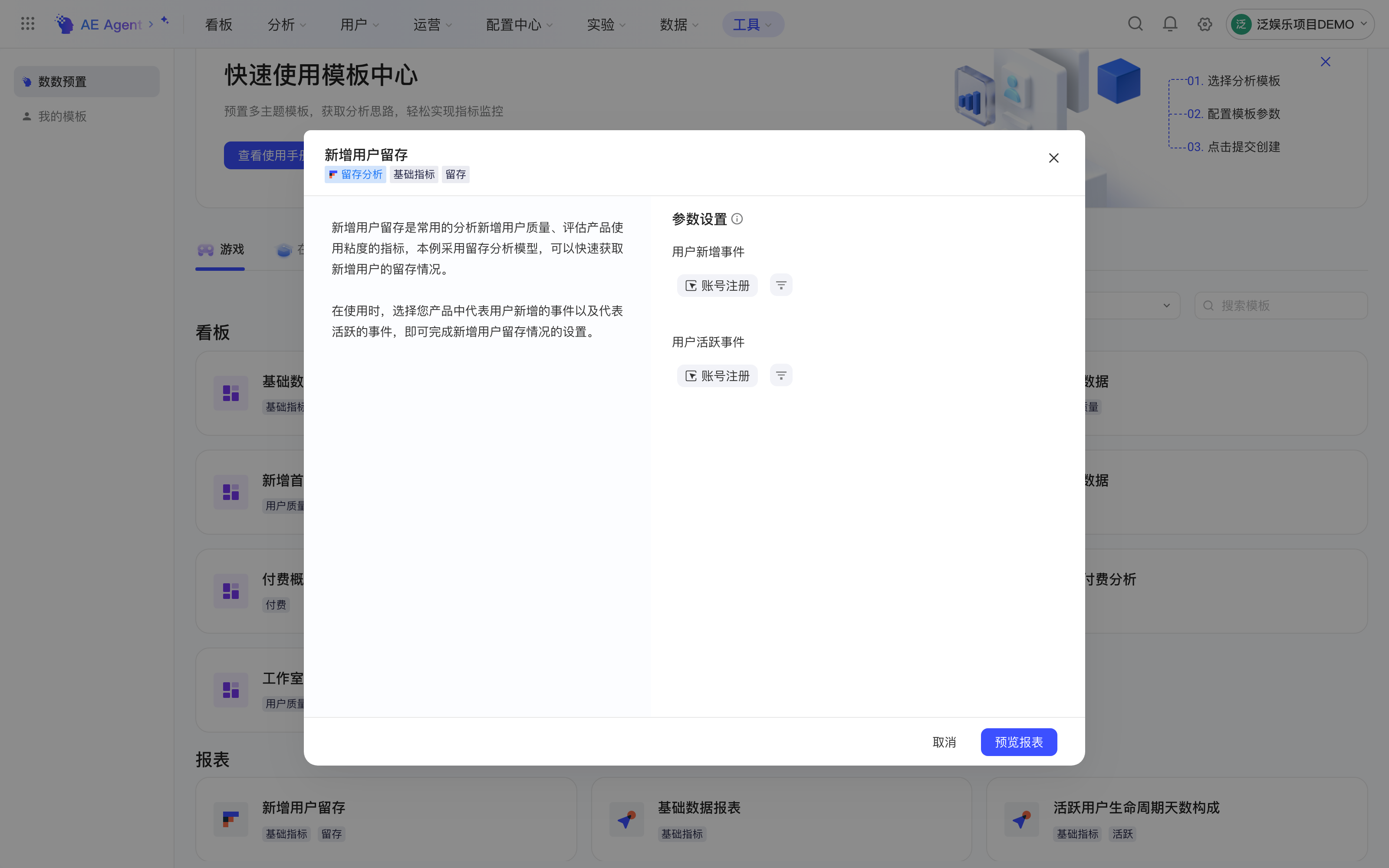
Task: Open the app grid launcher icon
Action: click(27, 24)
